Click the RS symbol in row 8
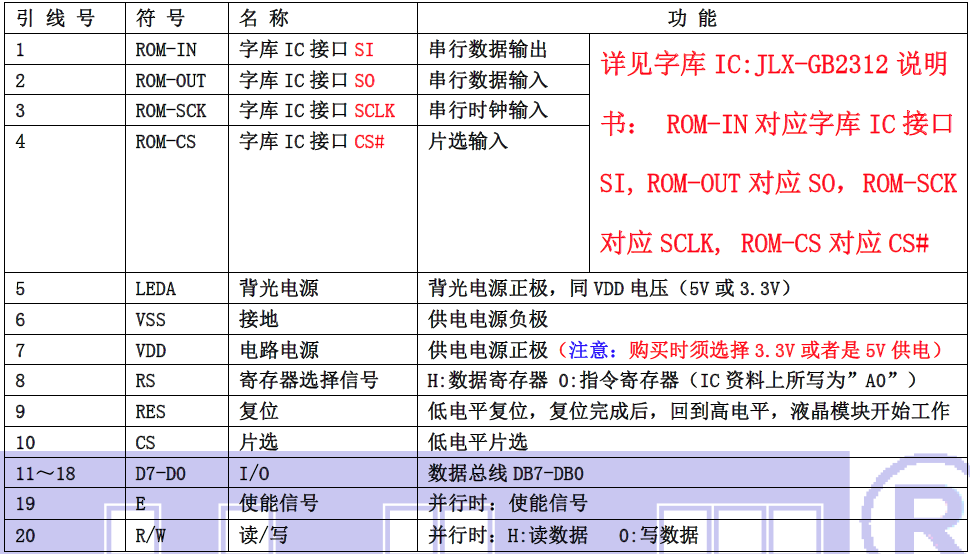Image resolution: width=970 pixels, height=554 pixels. [x=146, y=381]
